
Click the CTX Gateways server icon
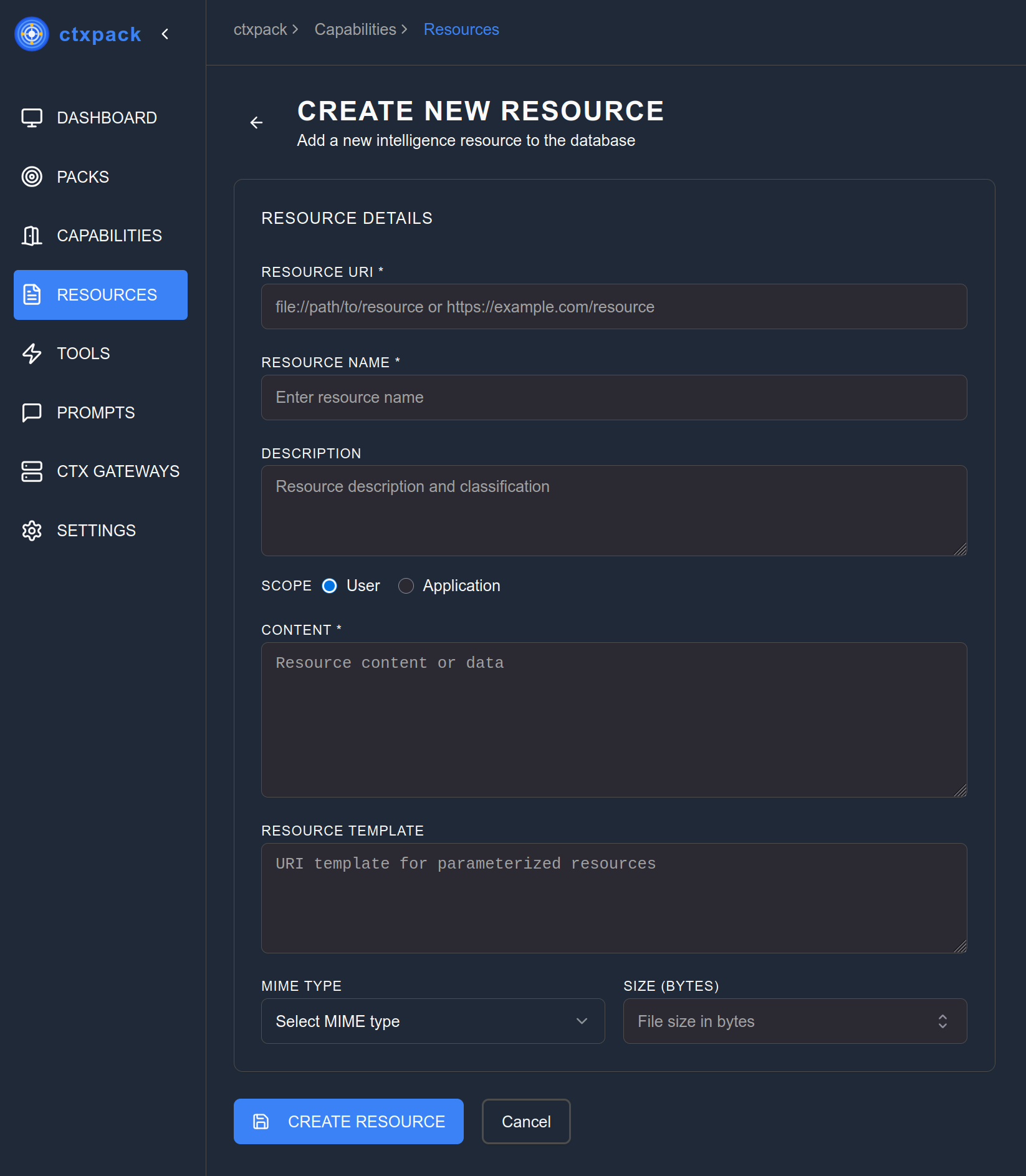tap(32, 471)
